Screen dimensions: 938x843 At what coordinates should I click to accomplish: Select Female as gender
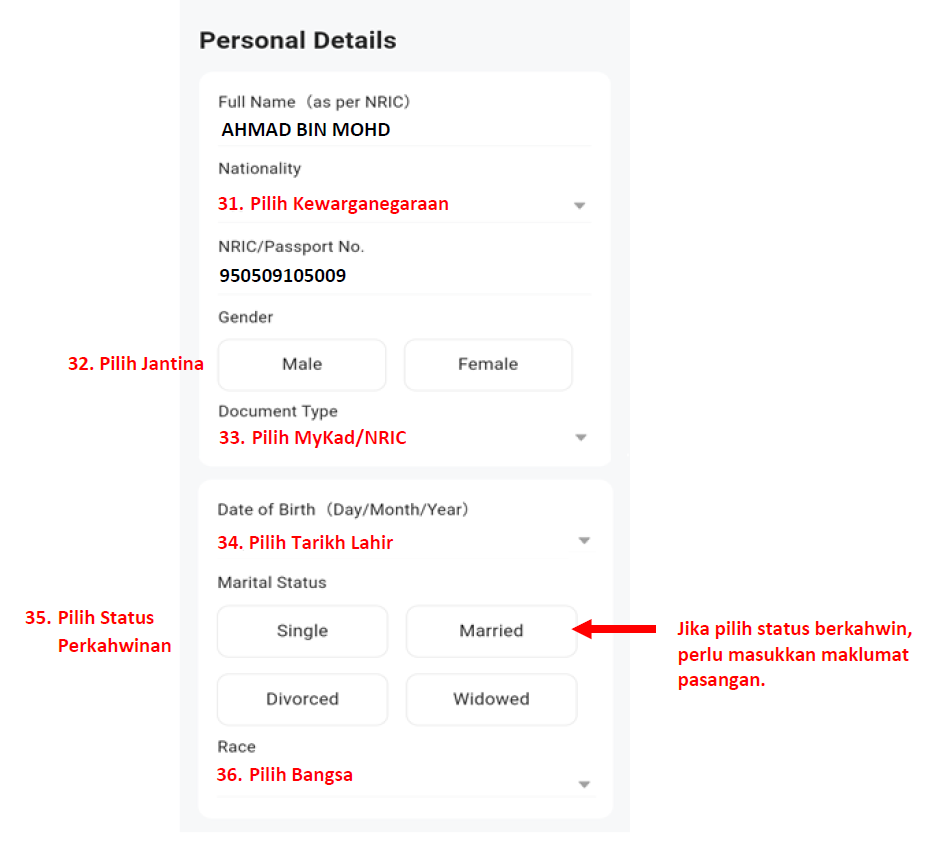coord(488,364)
